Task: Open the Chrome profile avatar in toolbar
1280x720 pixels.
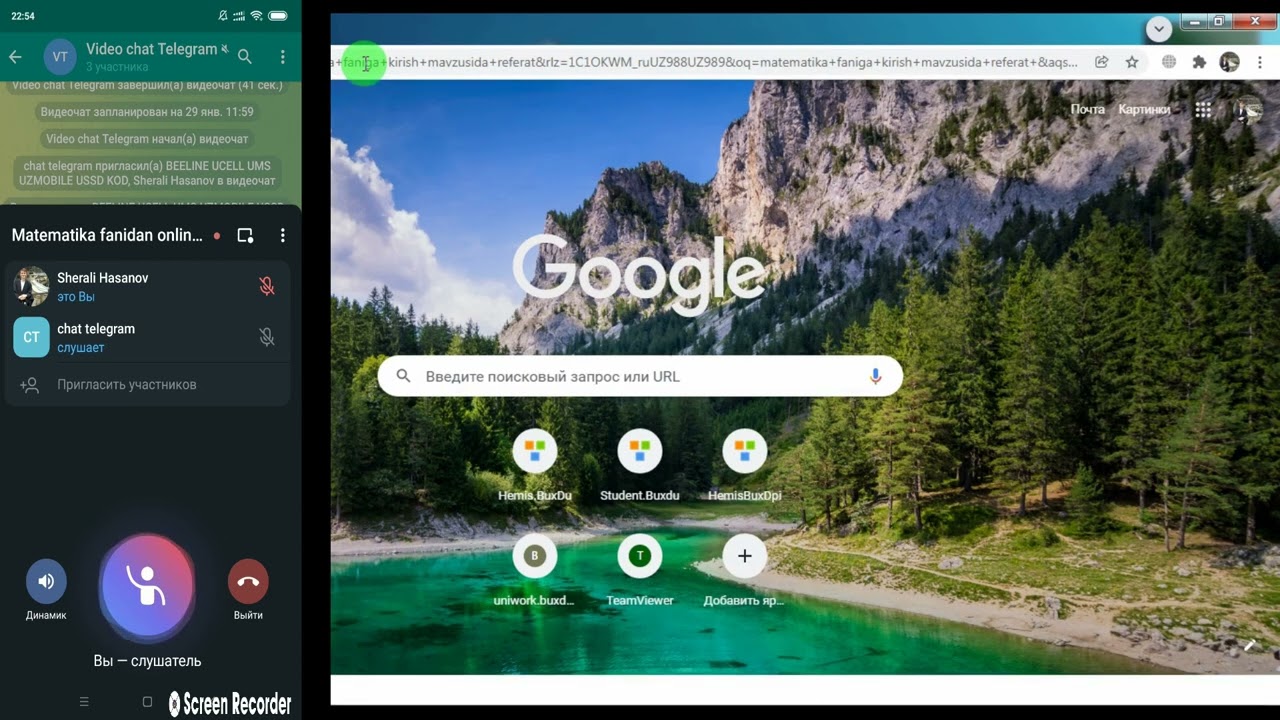Action: tap(1230, 62)
